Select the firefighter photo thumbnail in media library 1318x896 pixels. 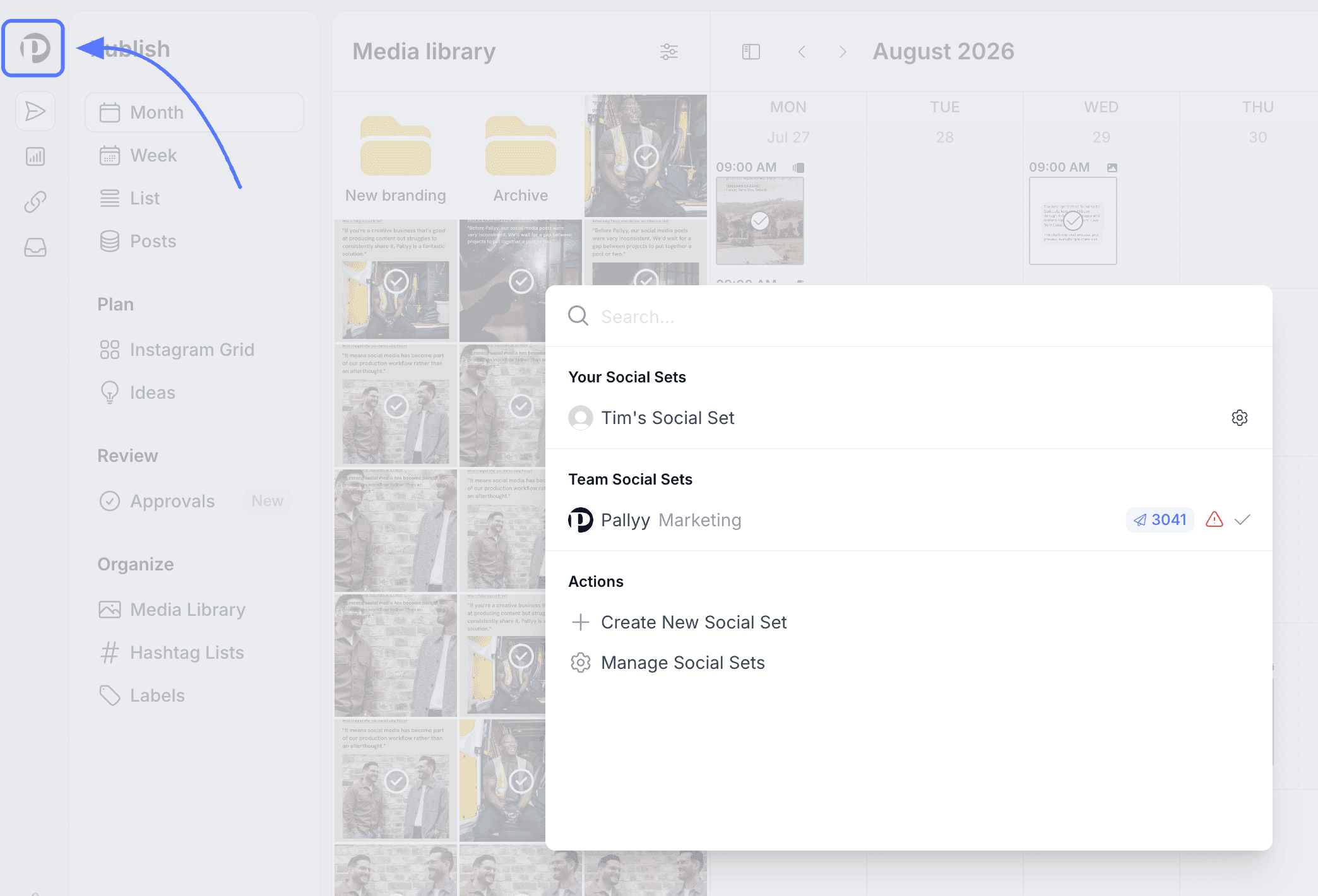point(646,156)
